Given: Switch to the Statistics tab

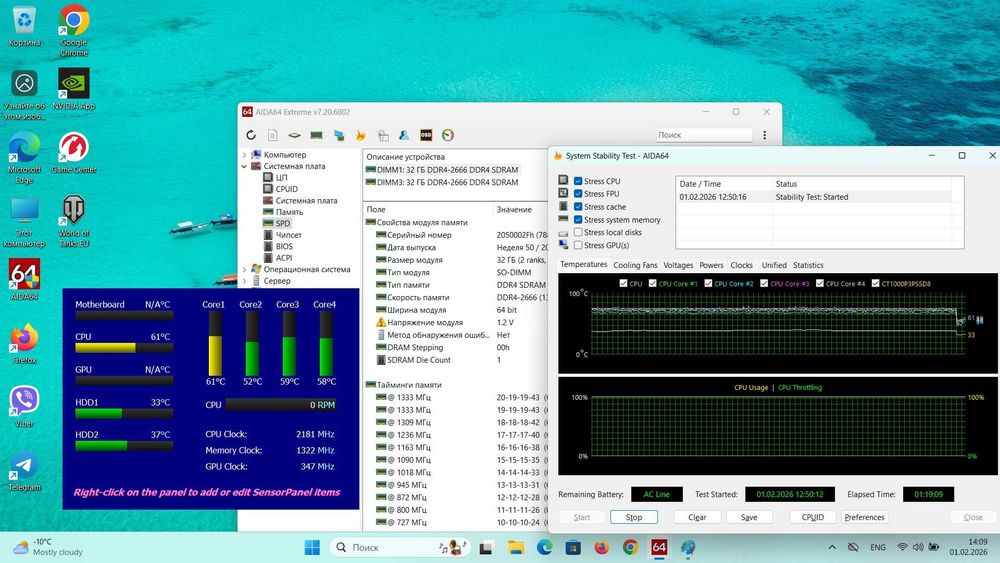Looking at the screenshot, I should pyautogui.click(x=808, y=265).
